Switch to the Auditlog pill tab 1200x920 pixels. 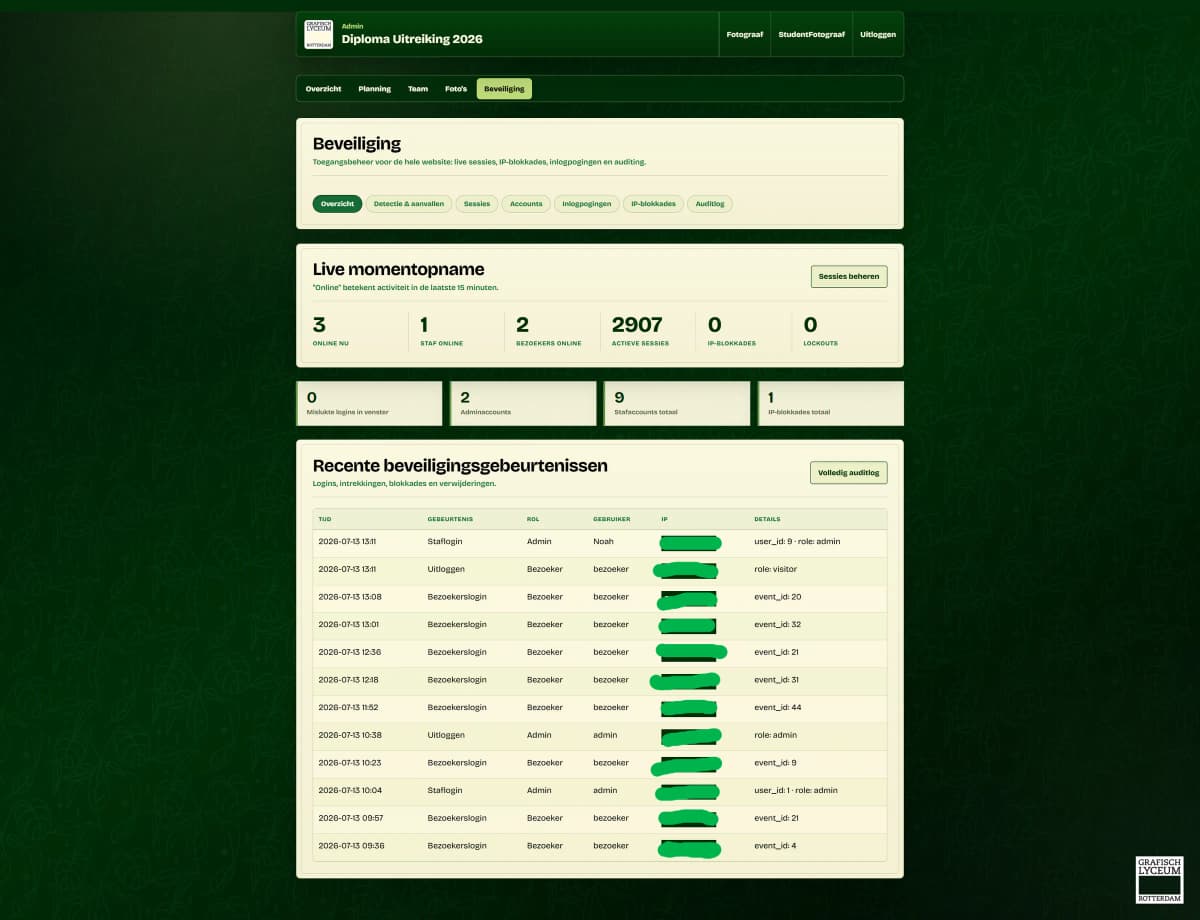coord(710,204)
